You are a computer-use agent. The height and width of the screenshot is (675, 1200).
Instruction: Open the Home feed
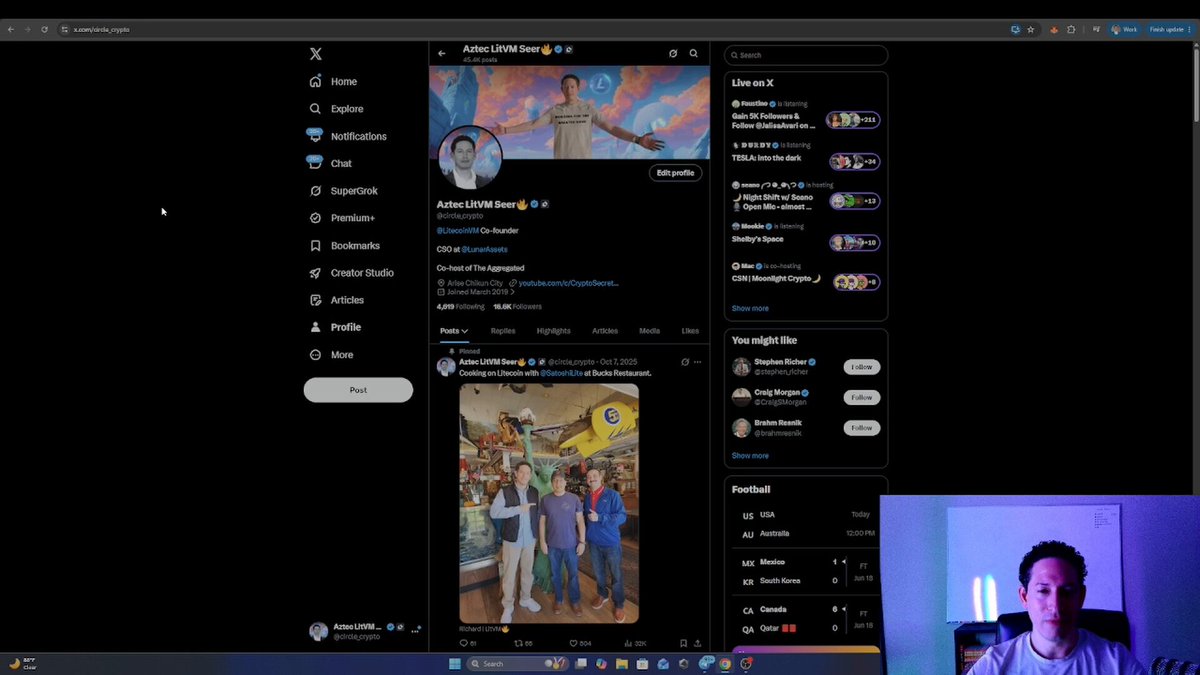pos(333,82)
